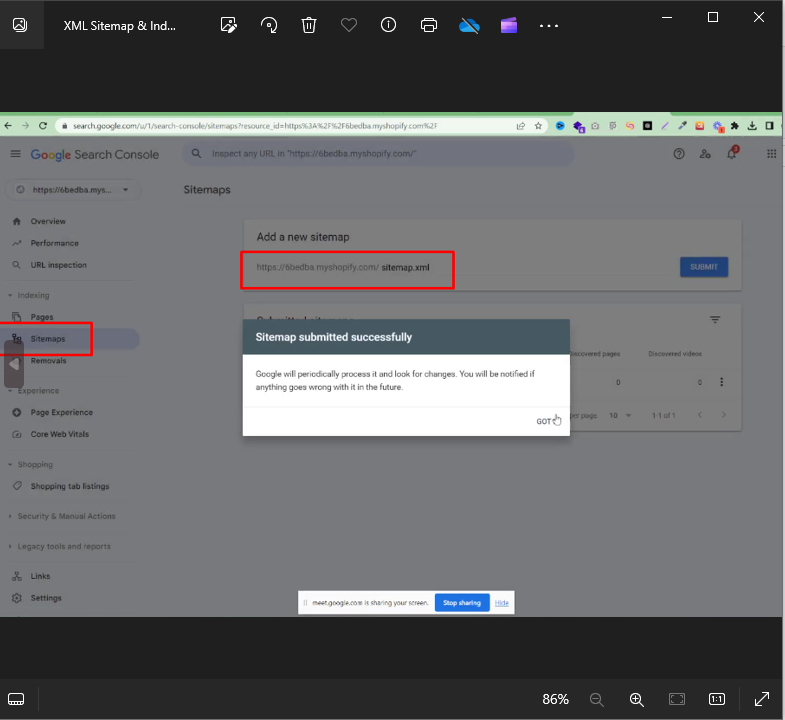Open Settings in sidebar
The height and width of the screenshot is (720, 785).
click(46, 598)
